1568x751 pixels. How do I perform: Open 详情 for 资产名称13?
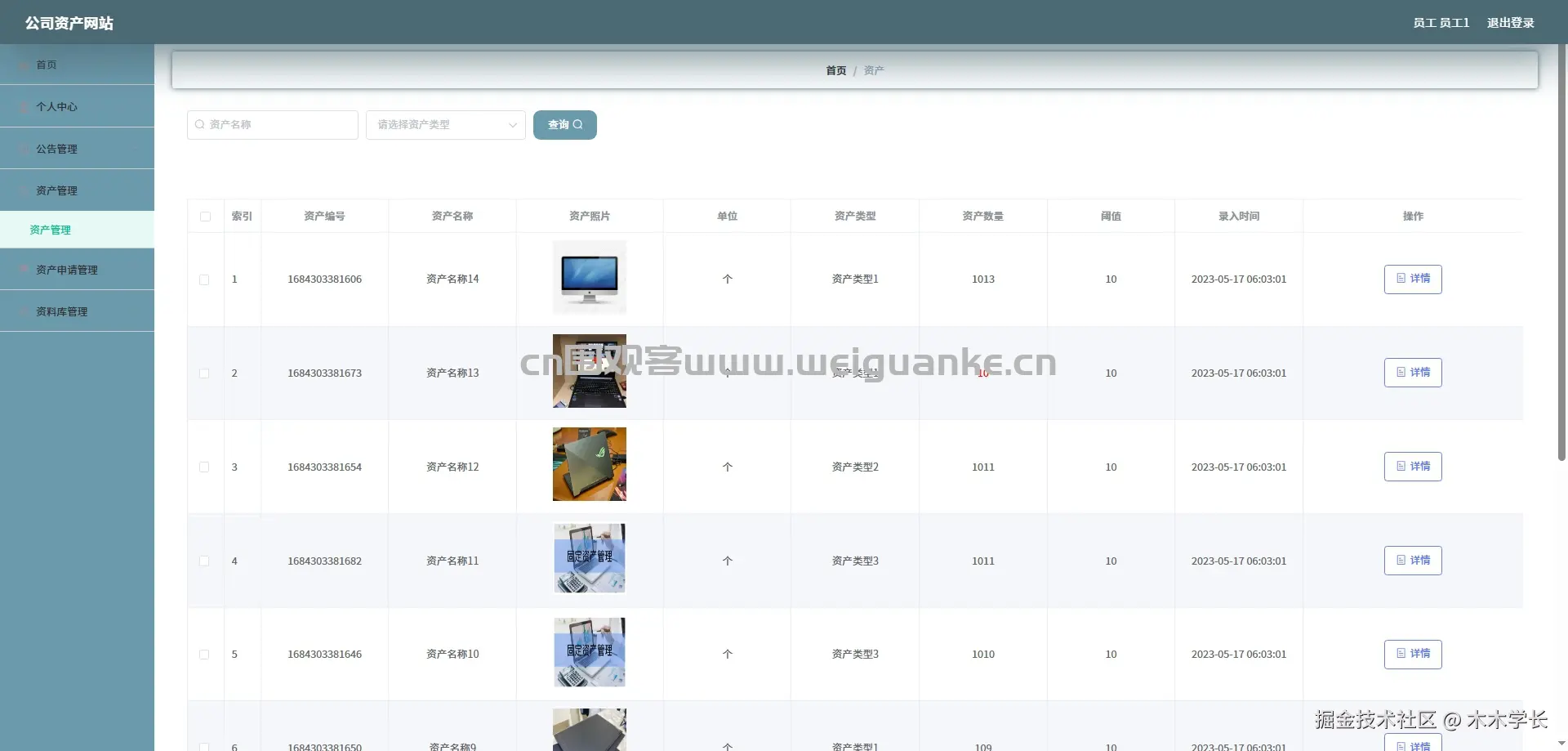pyautogui.click(x=1413, y=373)
